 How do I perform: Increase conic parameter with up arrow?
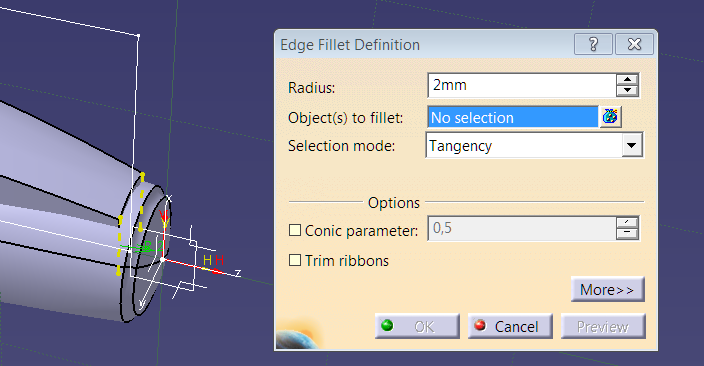click(627, 223)
